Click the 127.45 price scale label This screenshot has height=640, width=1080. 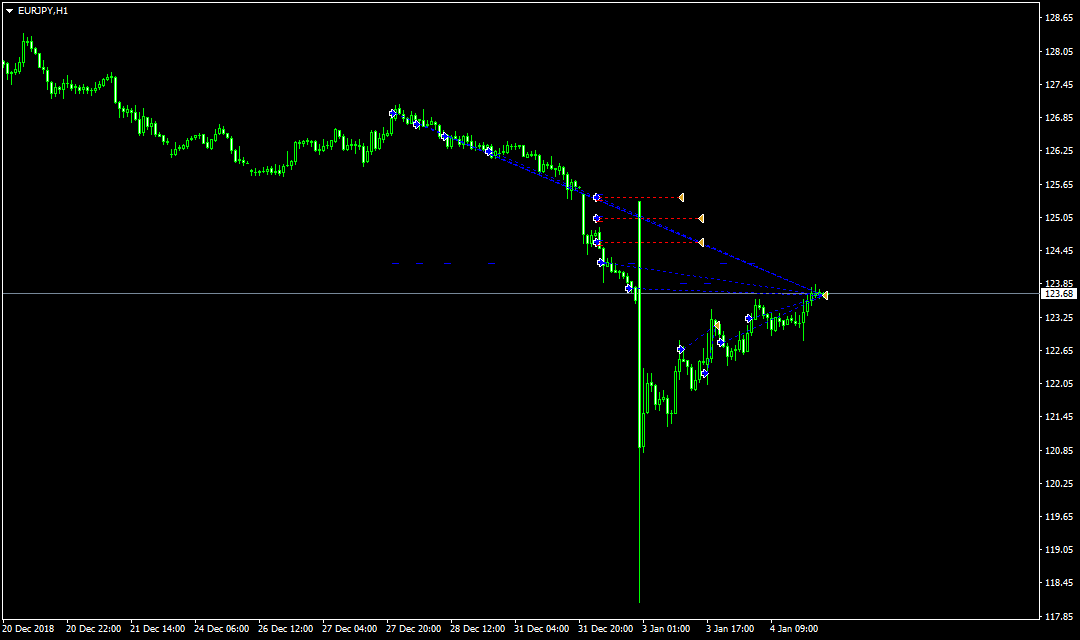tap(1059, 85)
